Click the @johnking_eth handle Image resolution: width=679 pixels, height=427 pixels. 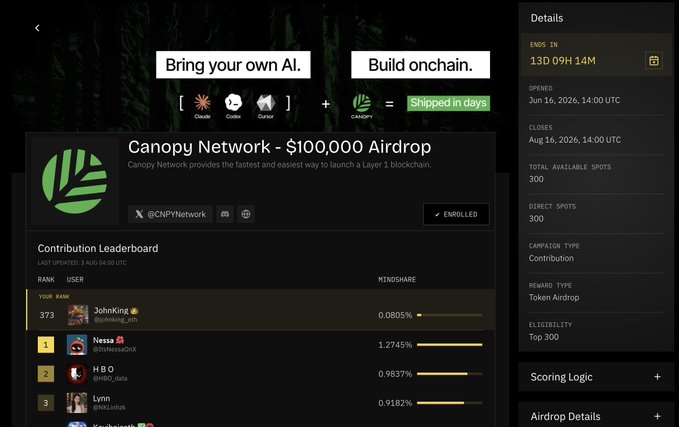116,320
